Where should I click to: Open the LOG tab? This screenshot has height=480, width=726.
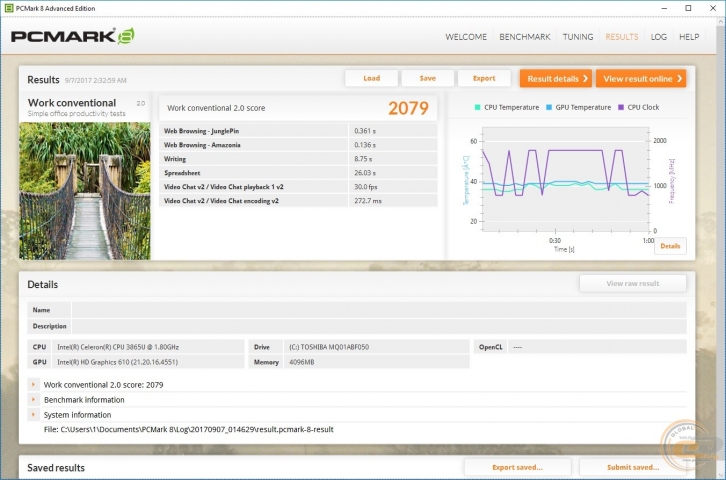tap(658, 37)
